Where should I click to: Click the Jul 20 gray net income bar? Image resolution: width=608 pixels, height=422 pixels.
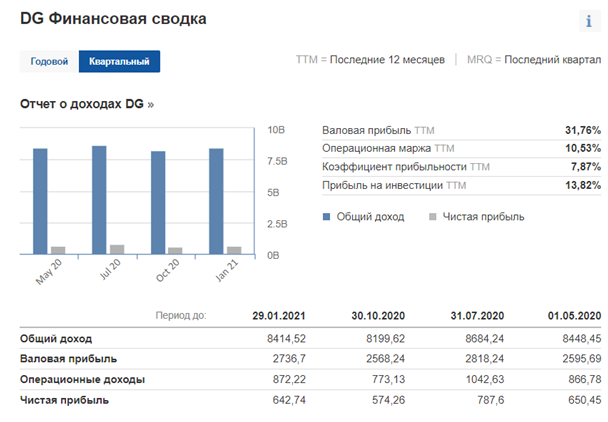point(117,249)
